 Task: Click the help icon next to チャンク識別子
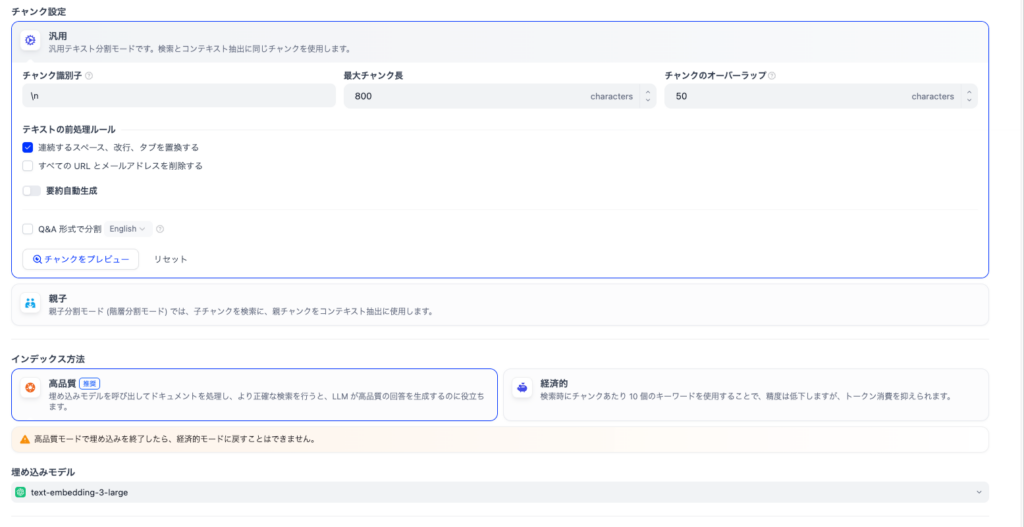click(x=89, y=76)
